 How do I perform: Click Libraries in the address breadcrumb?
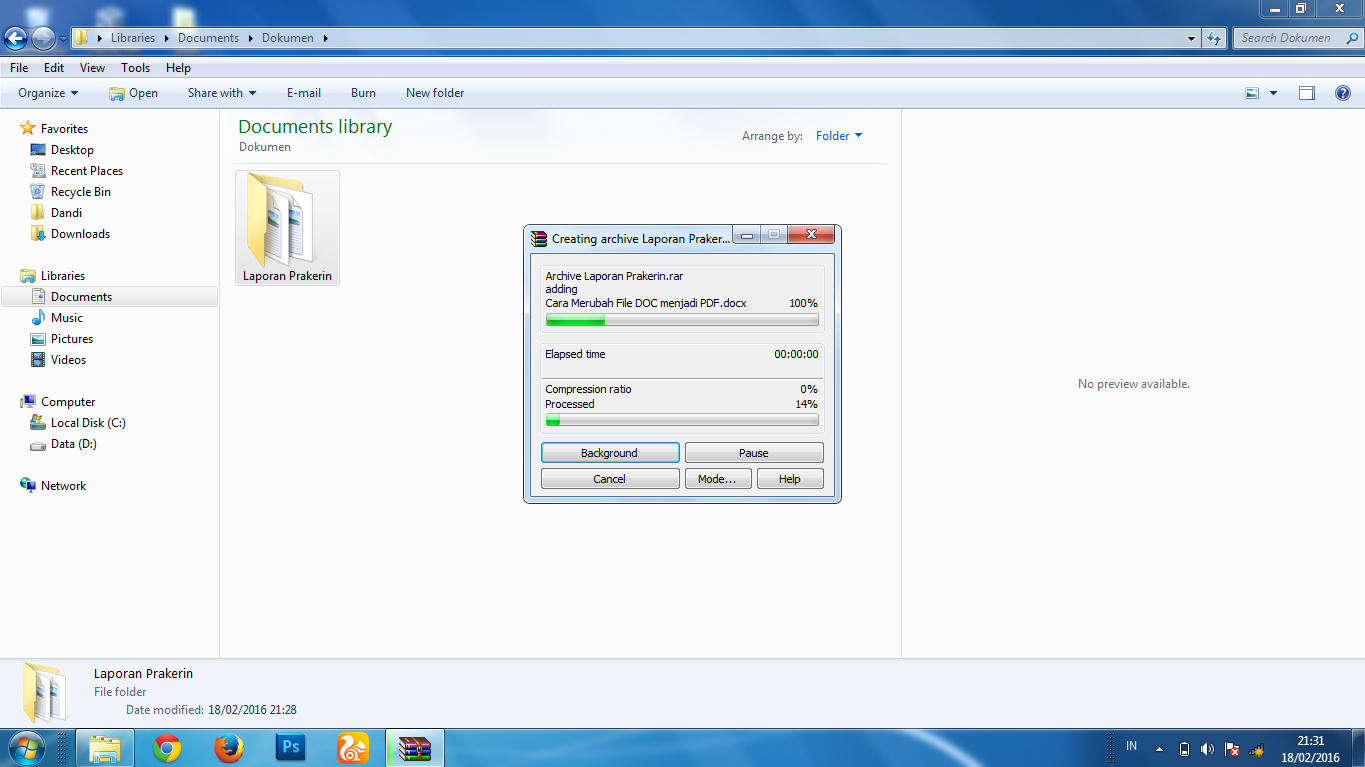coord(133,38)
